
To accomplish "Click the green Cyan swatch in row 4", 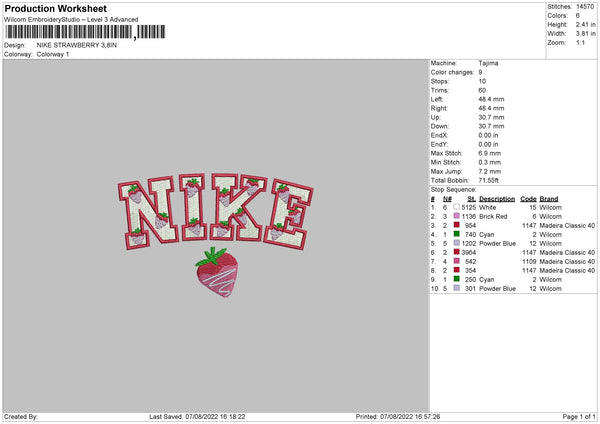I will [x=457, y=234].
